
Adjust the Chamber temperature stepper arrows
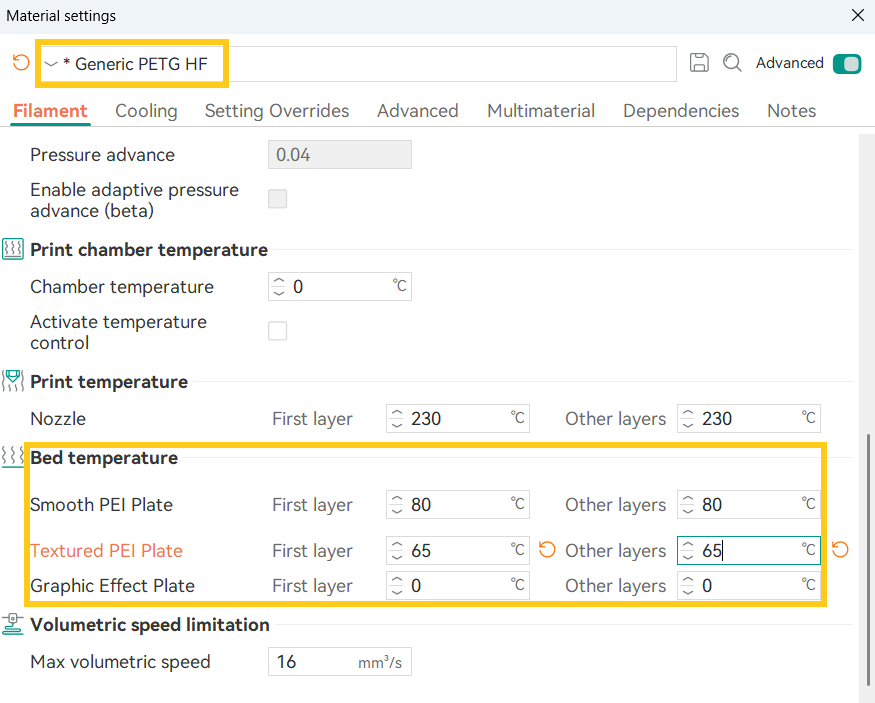click(278, 287)
